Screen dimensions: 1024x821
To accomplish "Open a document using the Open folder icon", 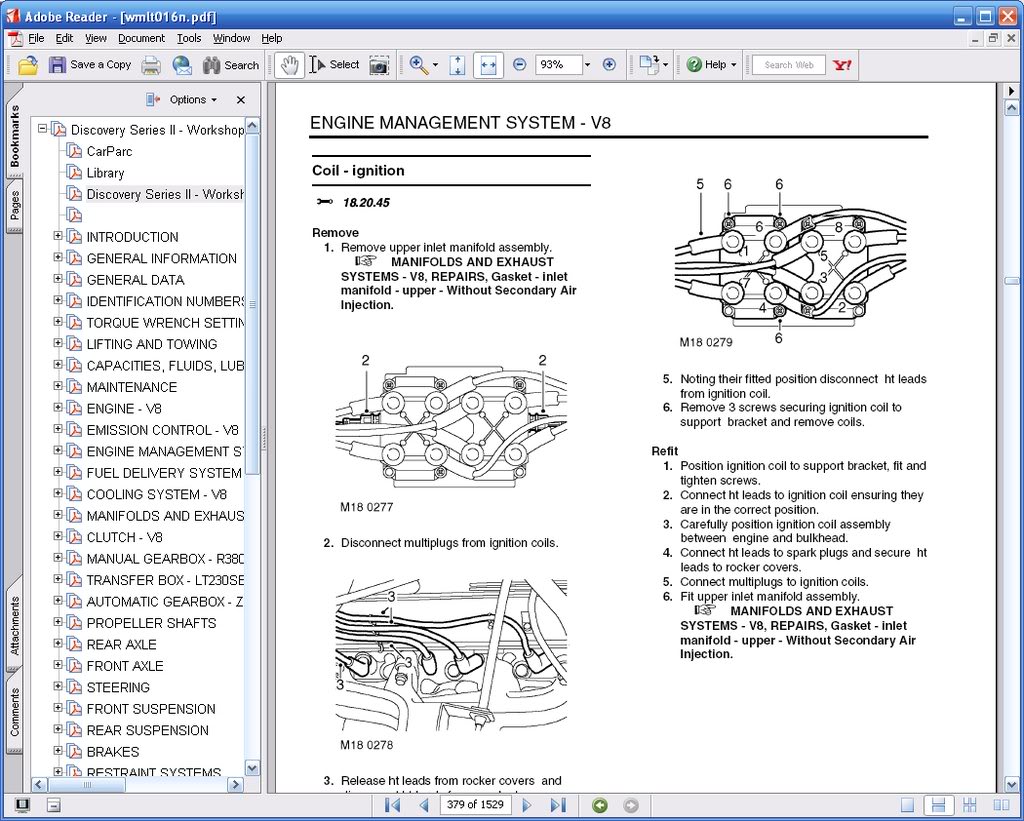I will [26, 64].
